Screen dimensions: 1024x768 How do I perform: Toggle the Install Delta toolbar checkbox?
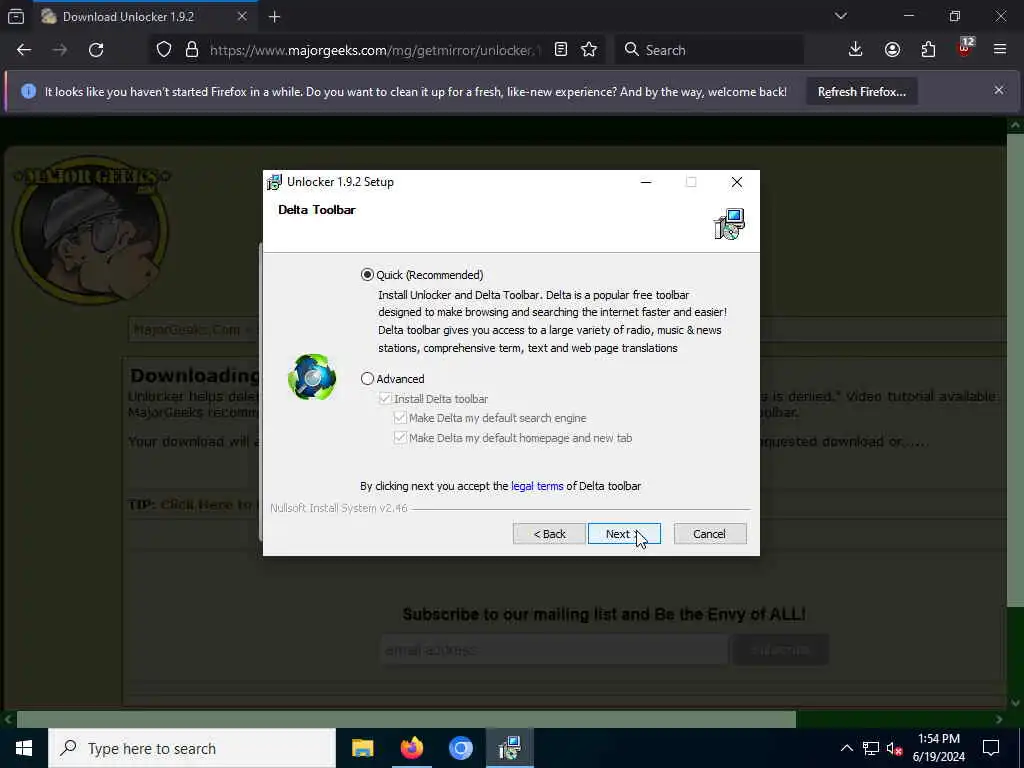pyautogui.click(x=385, y=399)
